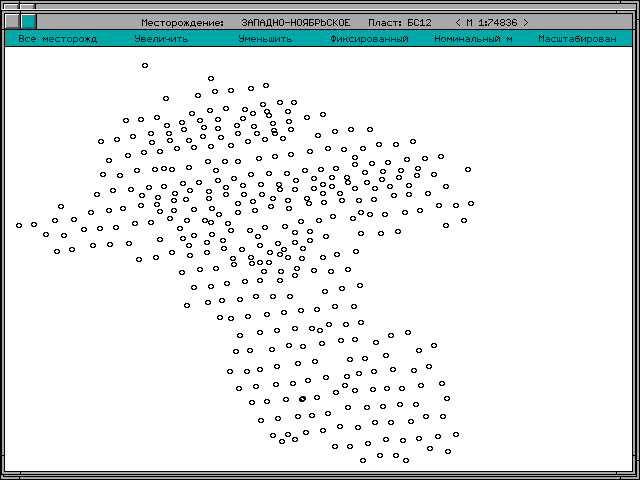Viewport: 640px width, 480px height.
Task: Open the Масштабирован menu item
Action: click(x=577, y=39)
